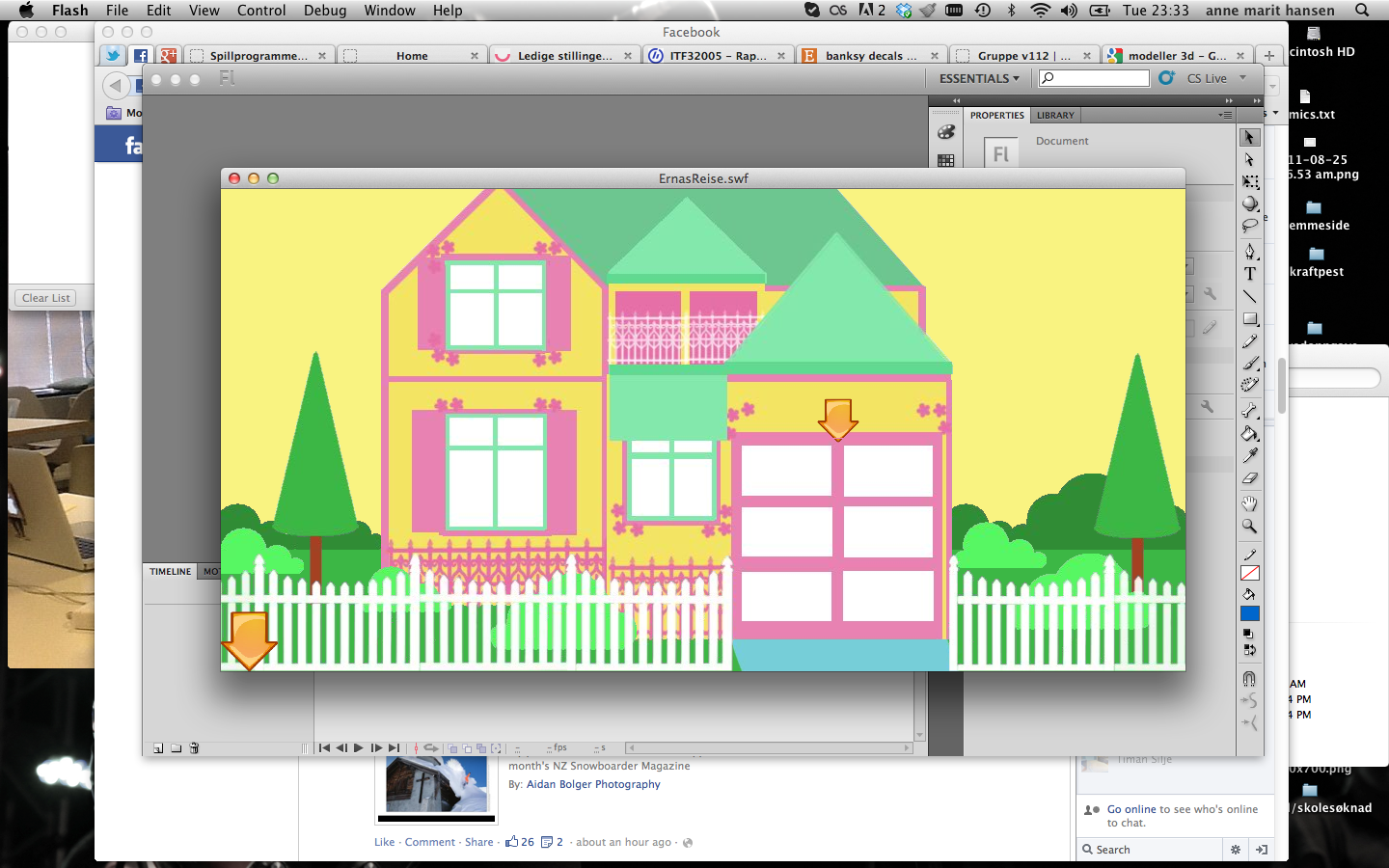The image size is (1389, 868).
Task: Delete the selected layer using the trash icon
Action: 194,748
